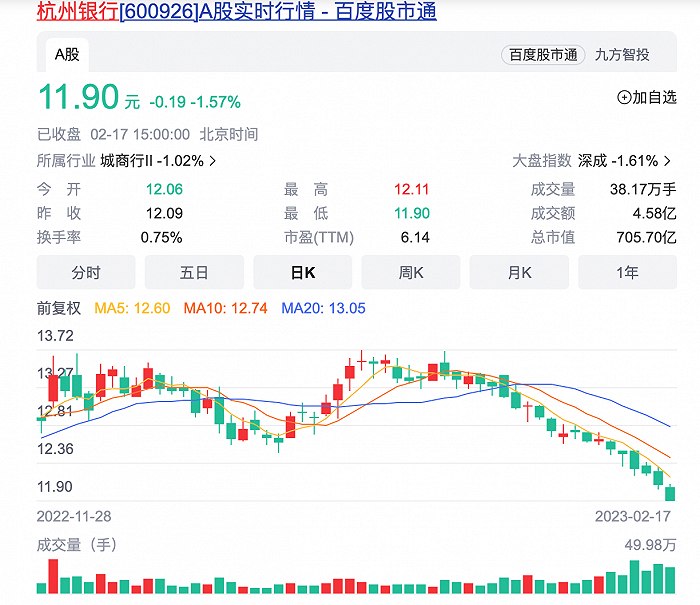Click the 成交量 value 38.17万手
700x605 pixels.
[x=643, y=189]
